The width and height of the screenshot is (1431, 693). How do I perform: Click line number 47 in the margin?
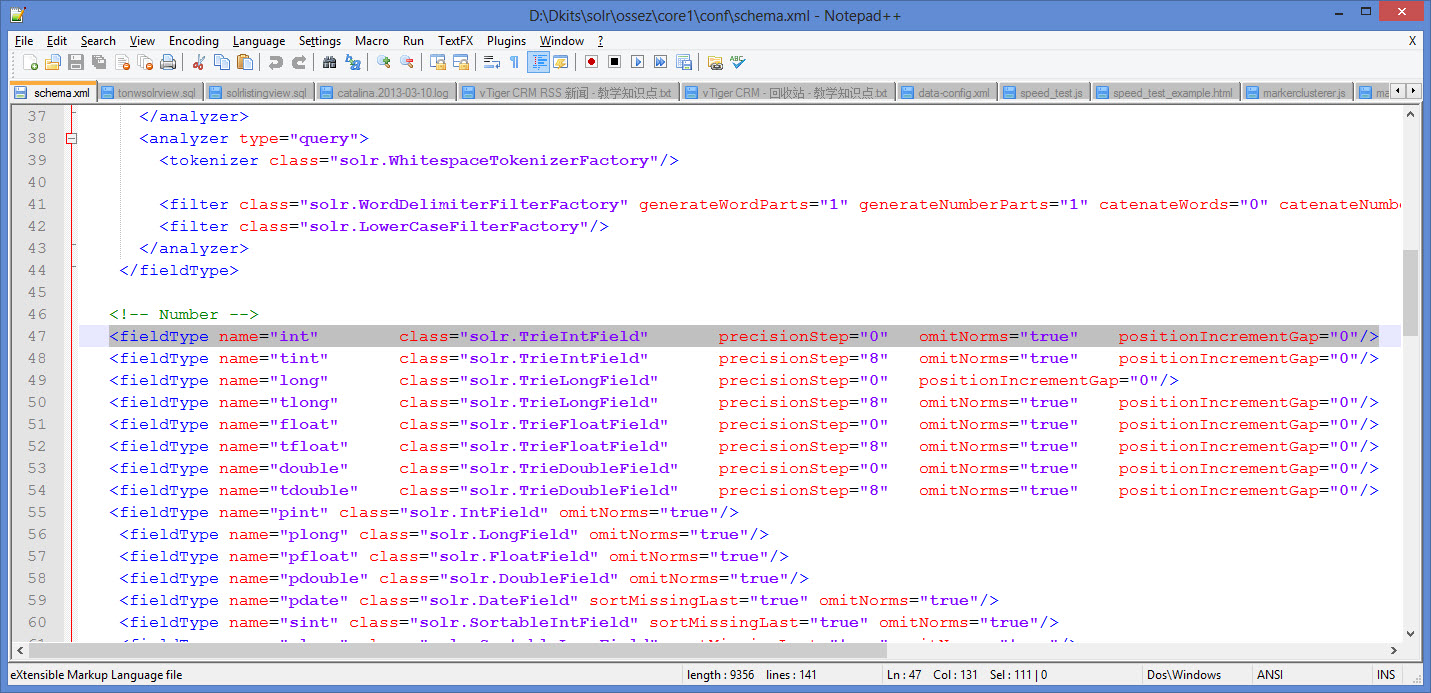(36, 336)
